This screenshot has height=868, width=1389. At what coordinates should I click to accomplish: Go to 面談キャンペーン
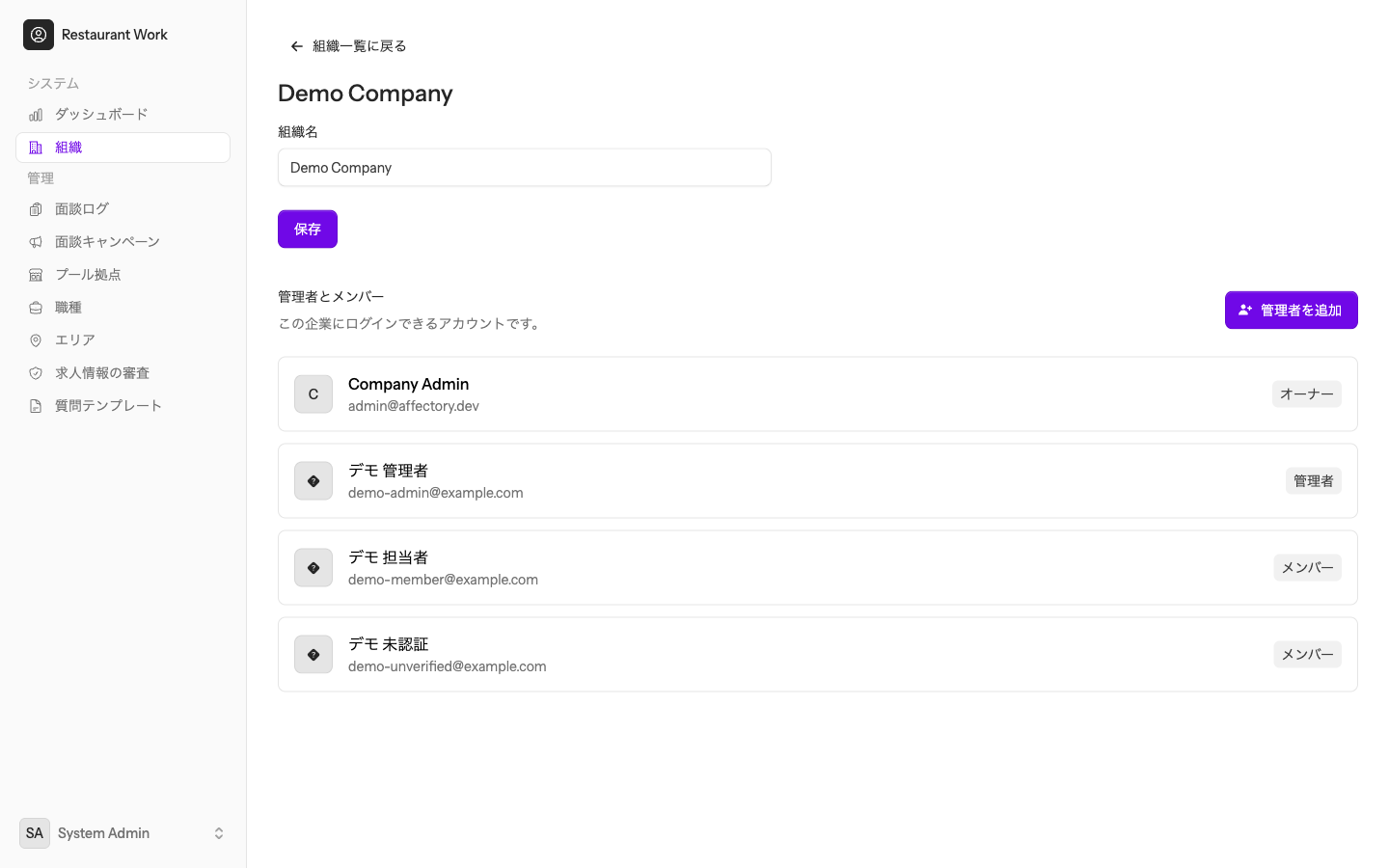123,242
